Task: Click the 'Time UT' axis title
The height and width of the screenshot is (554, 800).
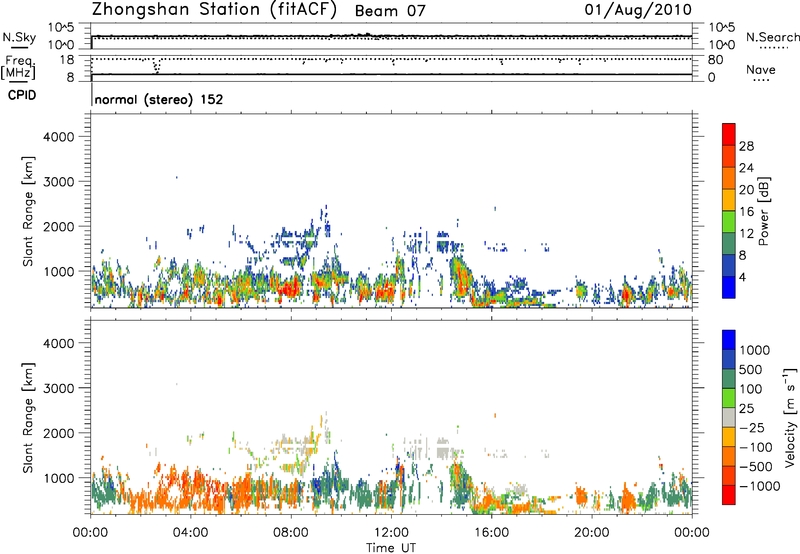Action: (391, 548)
